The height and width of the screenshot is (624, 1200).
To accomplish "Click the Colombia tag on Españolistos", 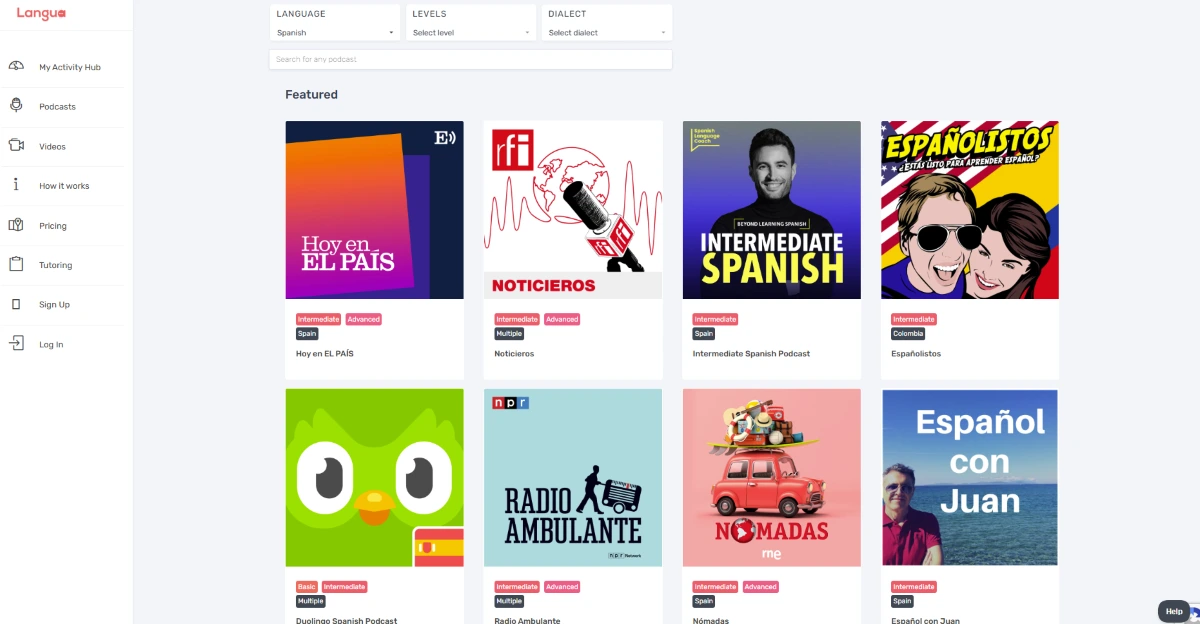I will click(909, 334).
